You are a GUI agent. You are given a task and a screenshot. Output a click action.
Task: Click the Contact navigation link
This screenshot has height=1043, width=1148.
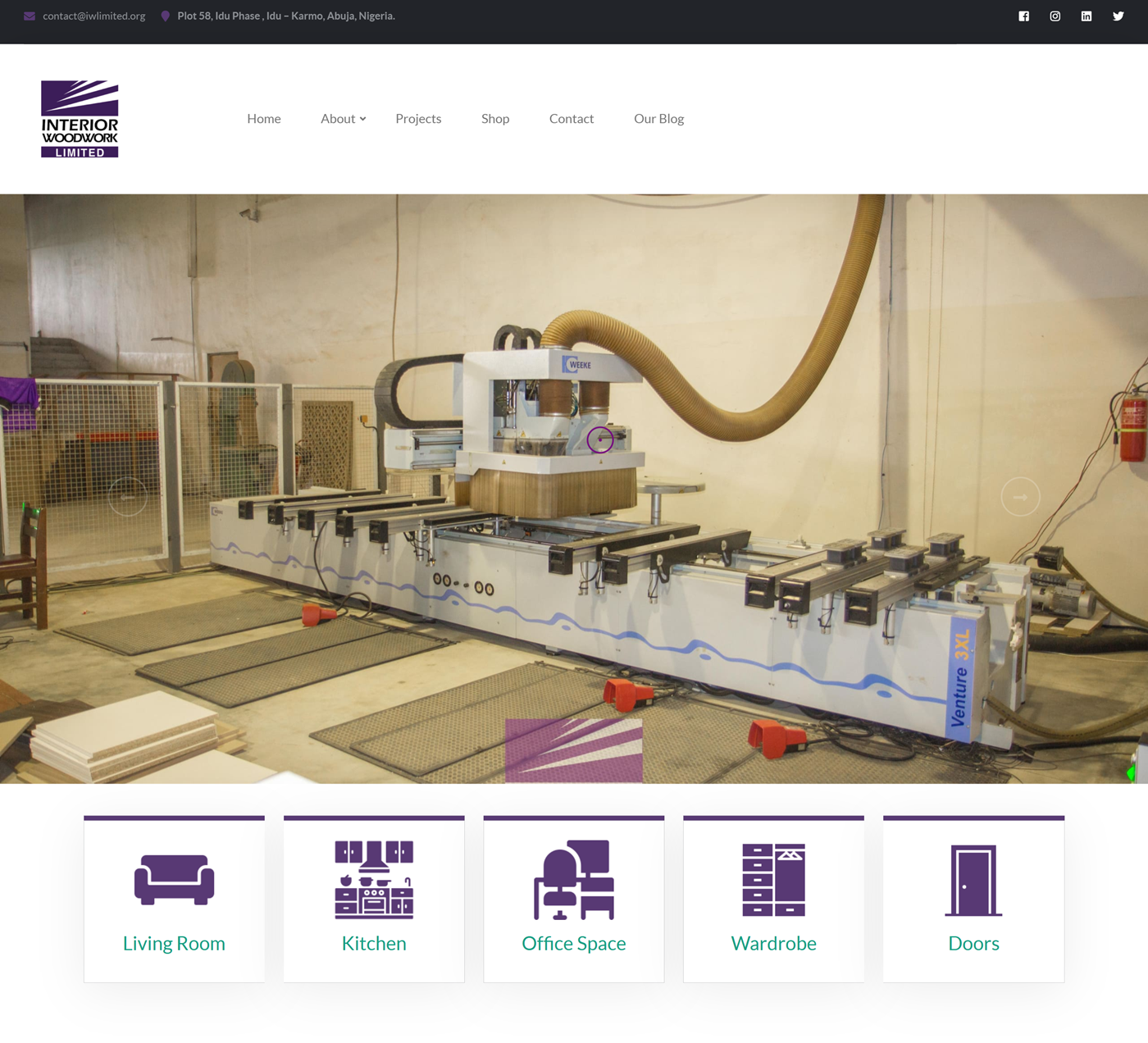pyautogui.click(x=572, y=119)
